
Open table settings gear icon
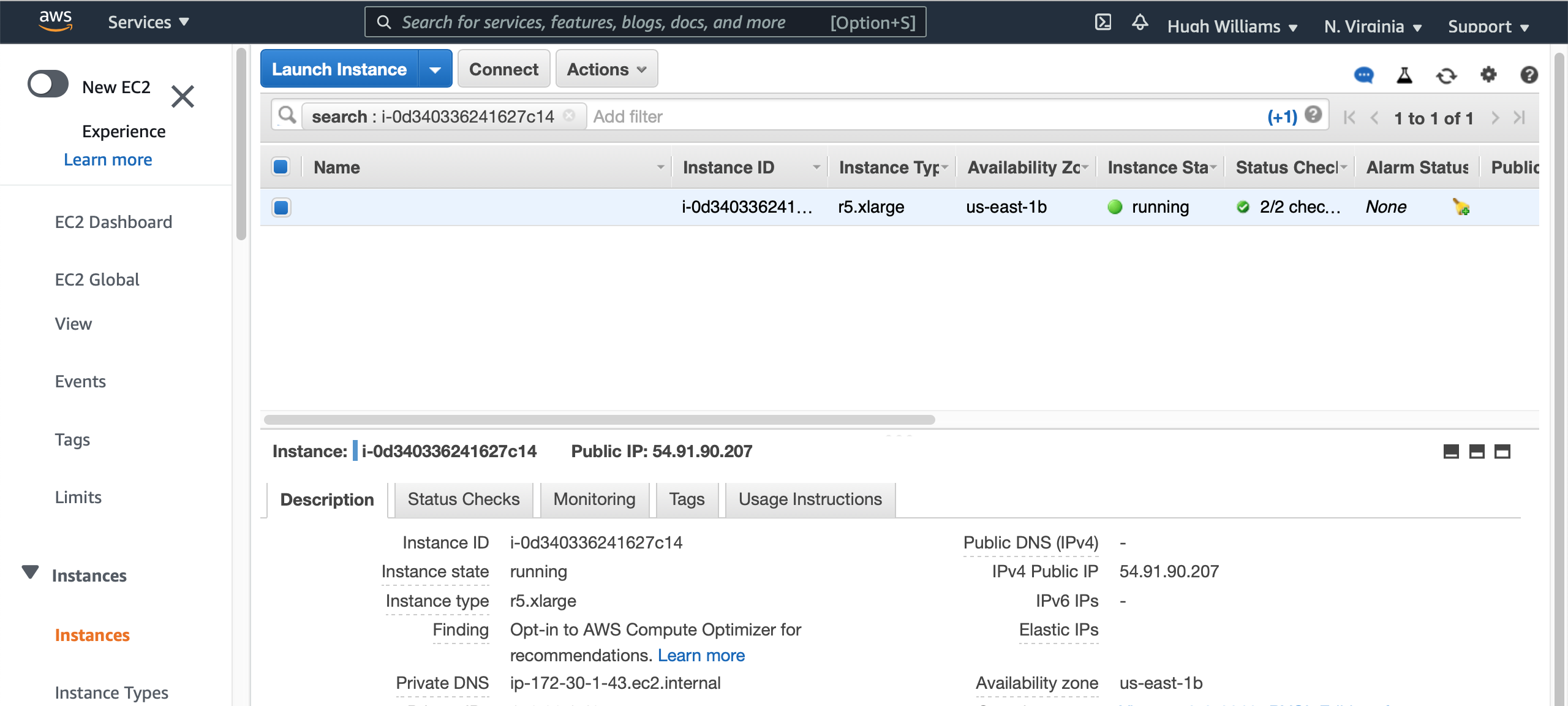pos(1488,75)
